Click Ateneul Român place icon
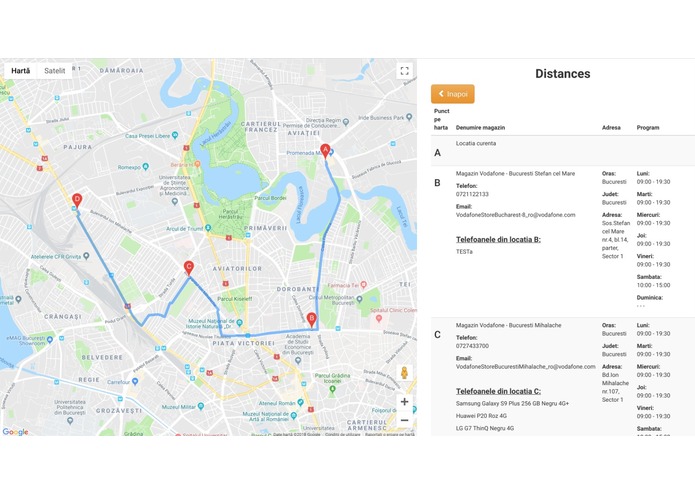 [x=301, y=403]
